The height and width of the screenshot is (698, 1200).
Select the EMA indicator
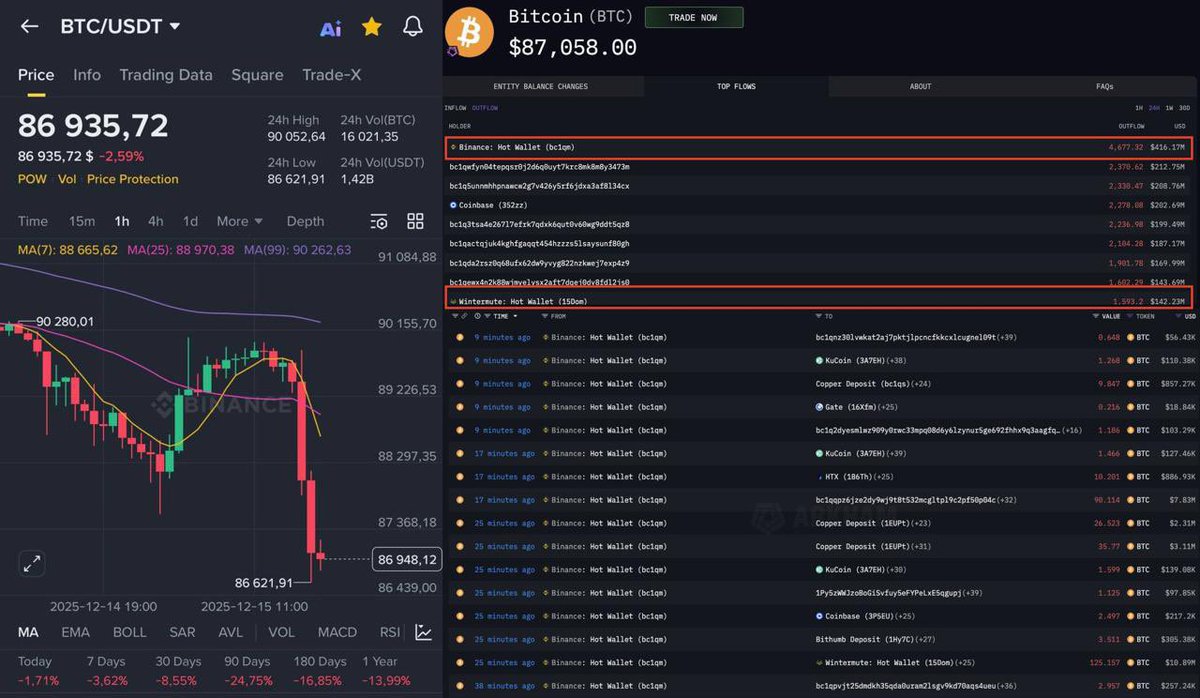click(76, 632)
